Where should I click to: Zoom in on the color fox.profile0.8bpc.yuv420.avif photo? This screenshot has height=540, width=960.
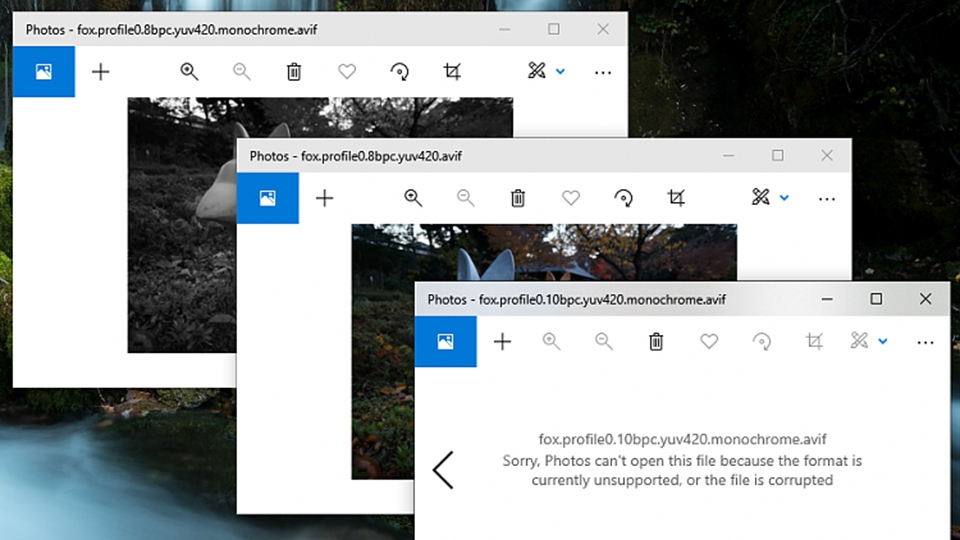(413, 198)
